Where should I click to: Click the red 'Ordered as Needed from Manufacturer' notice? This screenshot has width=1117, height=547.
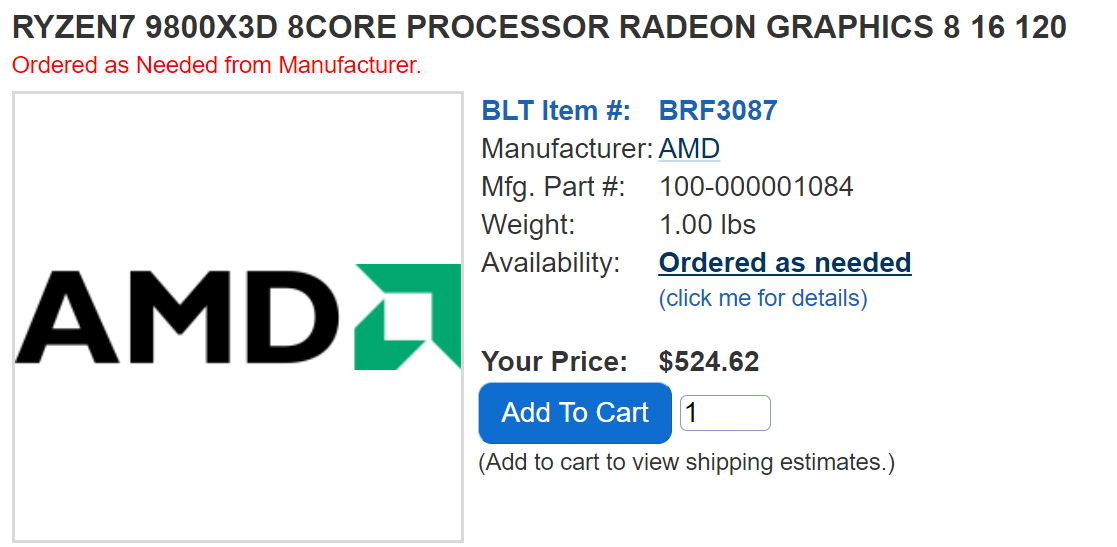[217, 66]
